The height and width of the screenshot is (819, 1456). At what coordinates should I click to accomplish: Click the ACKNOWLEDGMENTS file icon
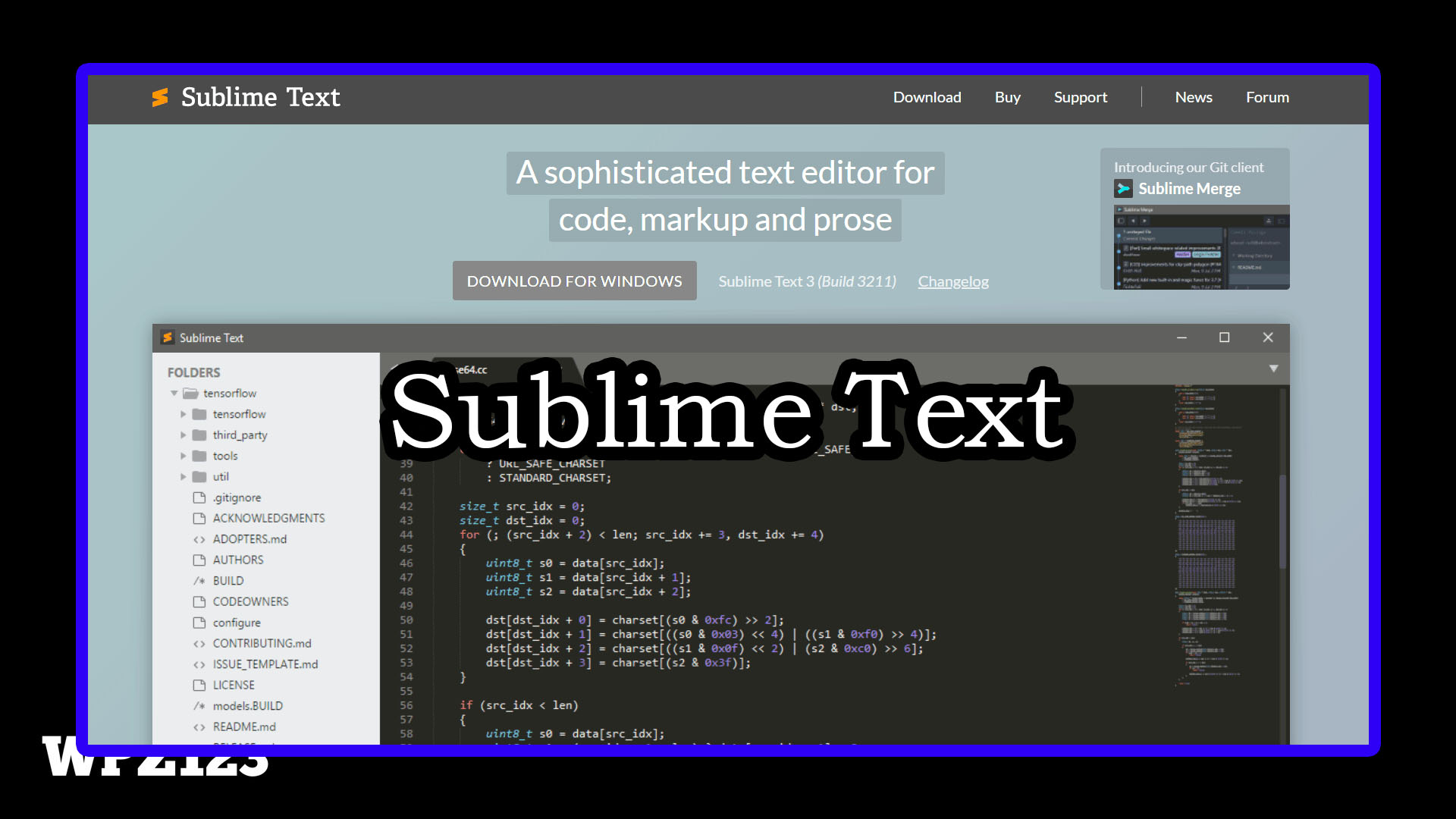[199, 518]
